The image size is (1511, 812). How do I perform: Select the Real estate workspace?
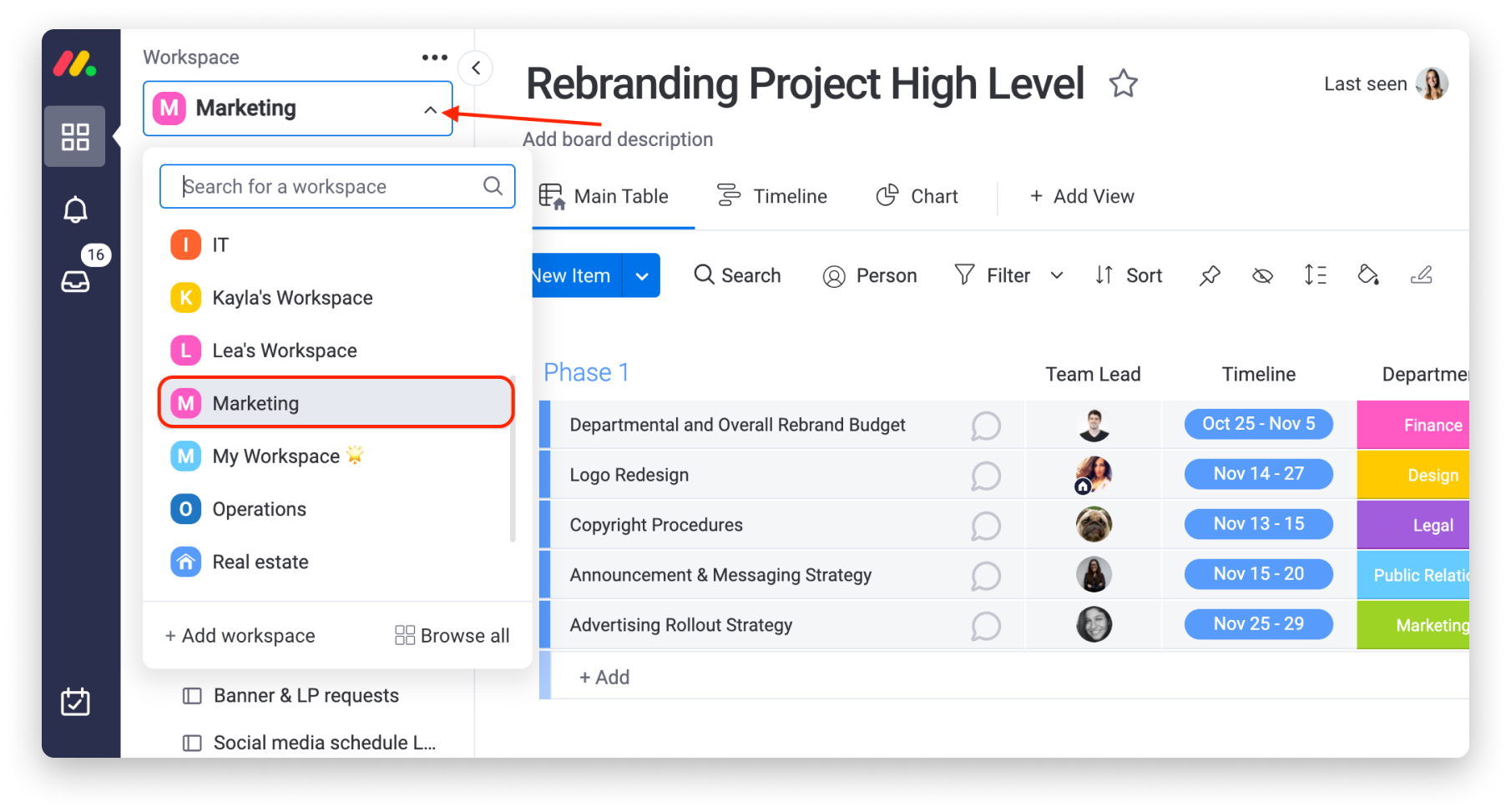point(336,562)
